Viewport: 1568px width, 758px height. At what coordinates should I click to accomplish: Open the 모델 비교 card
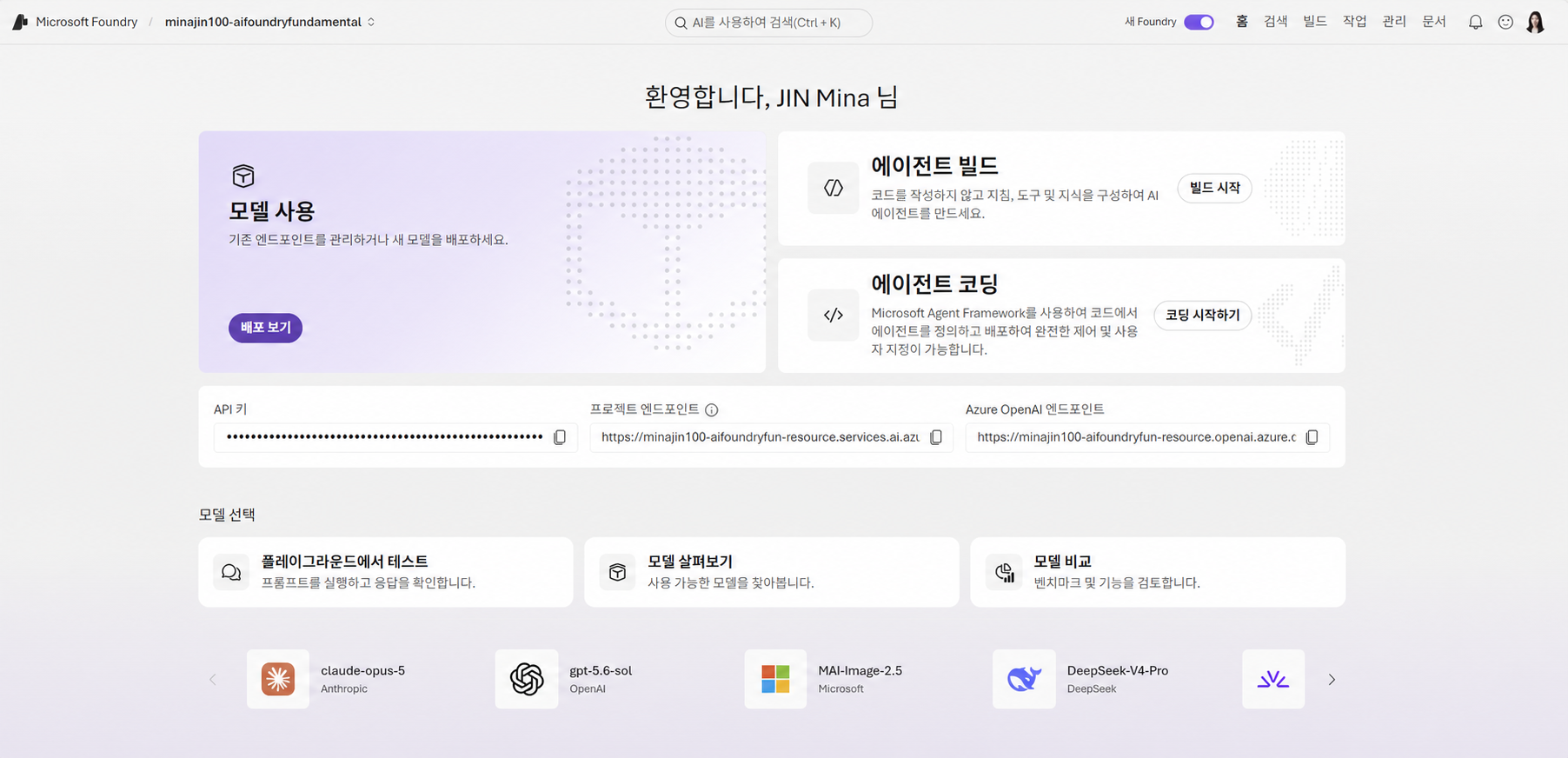pyautogui.click(x=1158, y=572)
